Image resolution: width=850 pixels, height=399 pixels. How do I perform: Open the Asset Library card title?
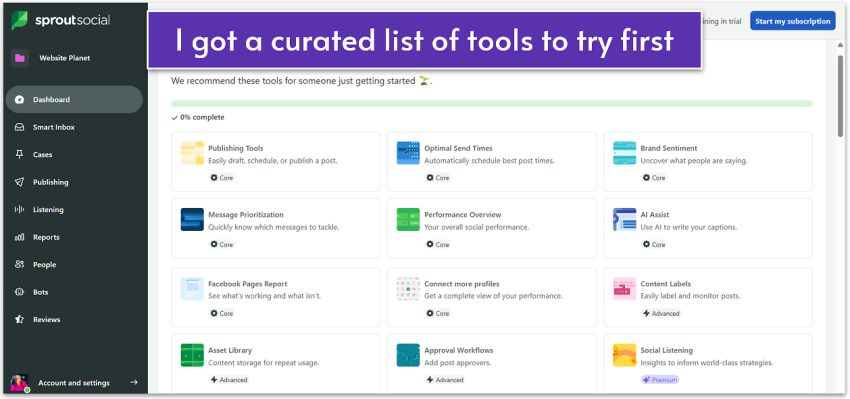tap(230, 350)
